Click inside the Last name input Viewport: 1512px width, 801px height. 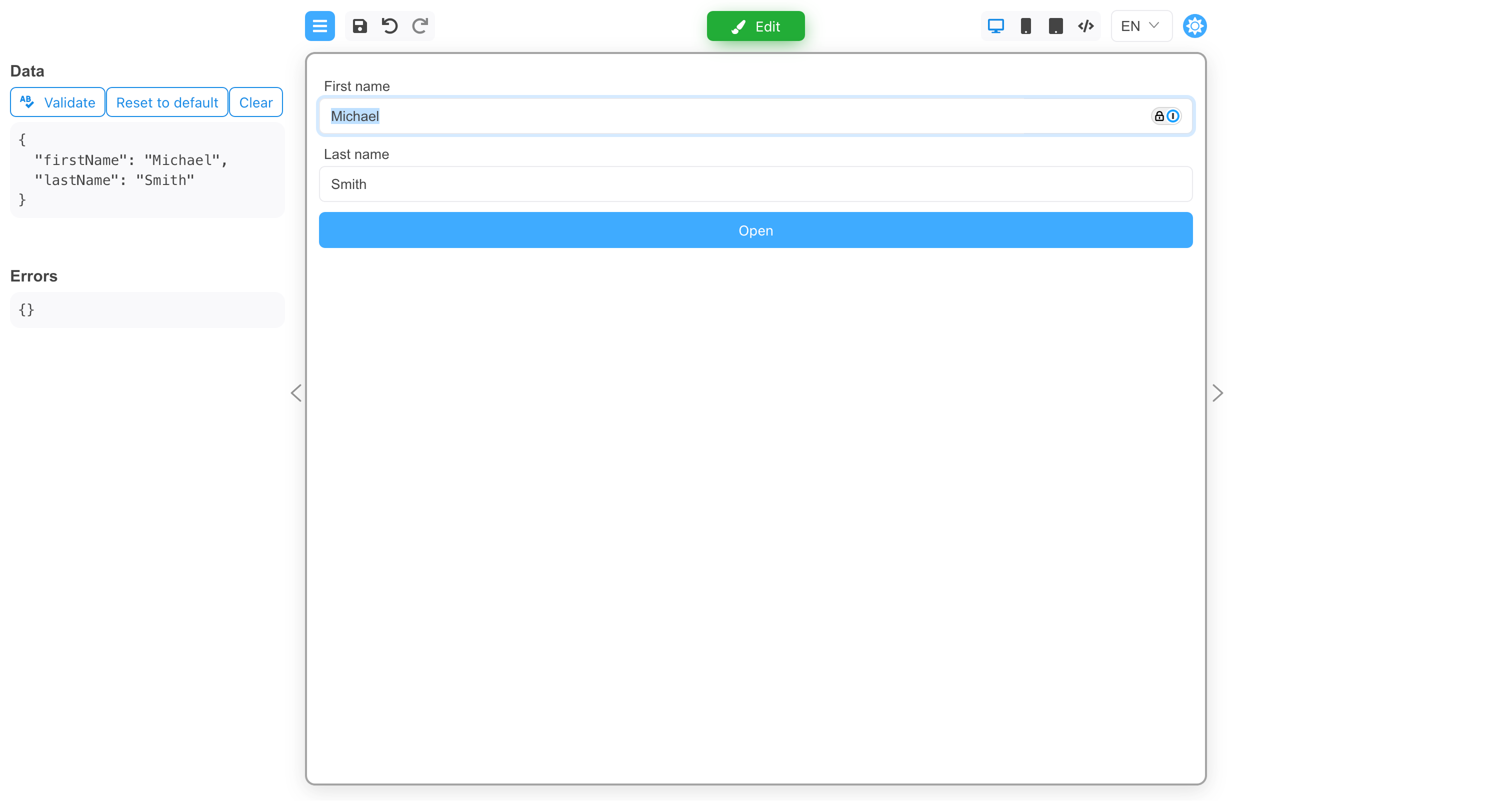point(755,184)
